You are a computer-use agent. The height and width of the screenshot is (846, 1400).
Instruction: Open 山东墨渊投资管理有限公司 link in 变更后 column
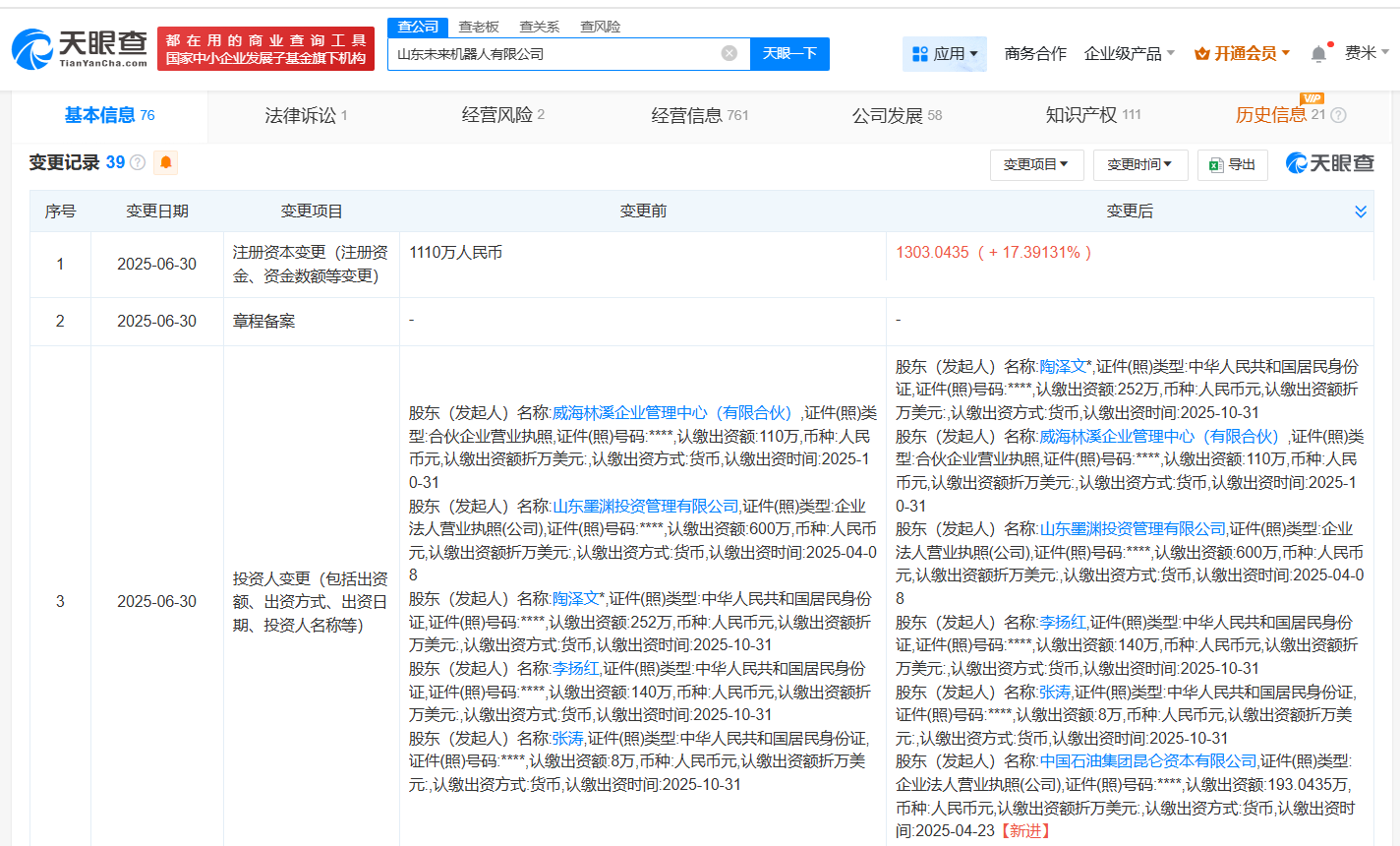click(1133, 529)
